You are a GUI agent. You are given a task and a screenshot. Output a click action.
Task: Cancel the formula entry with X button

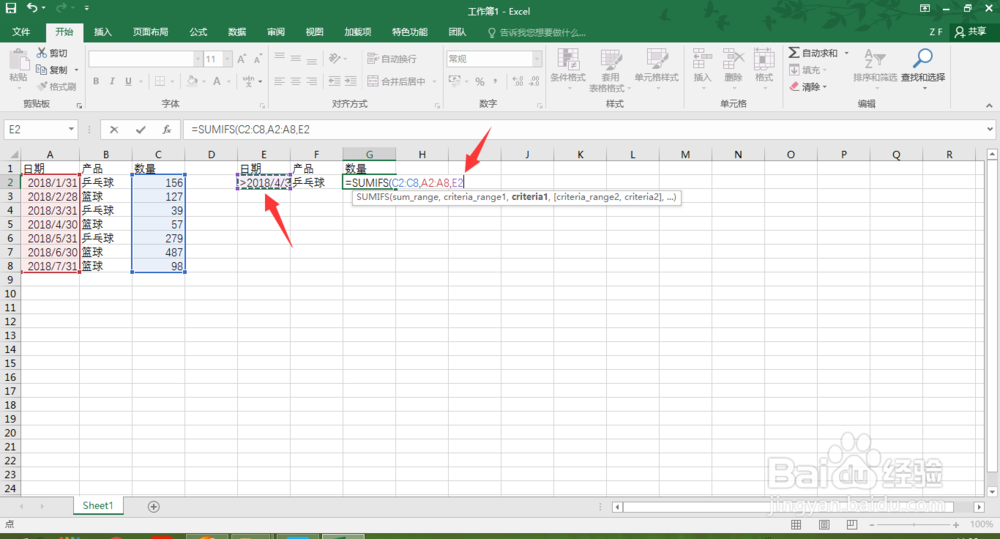[x=114, y=129]
